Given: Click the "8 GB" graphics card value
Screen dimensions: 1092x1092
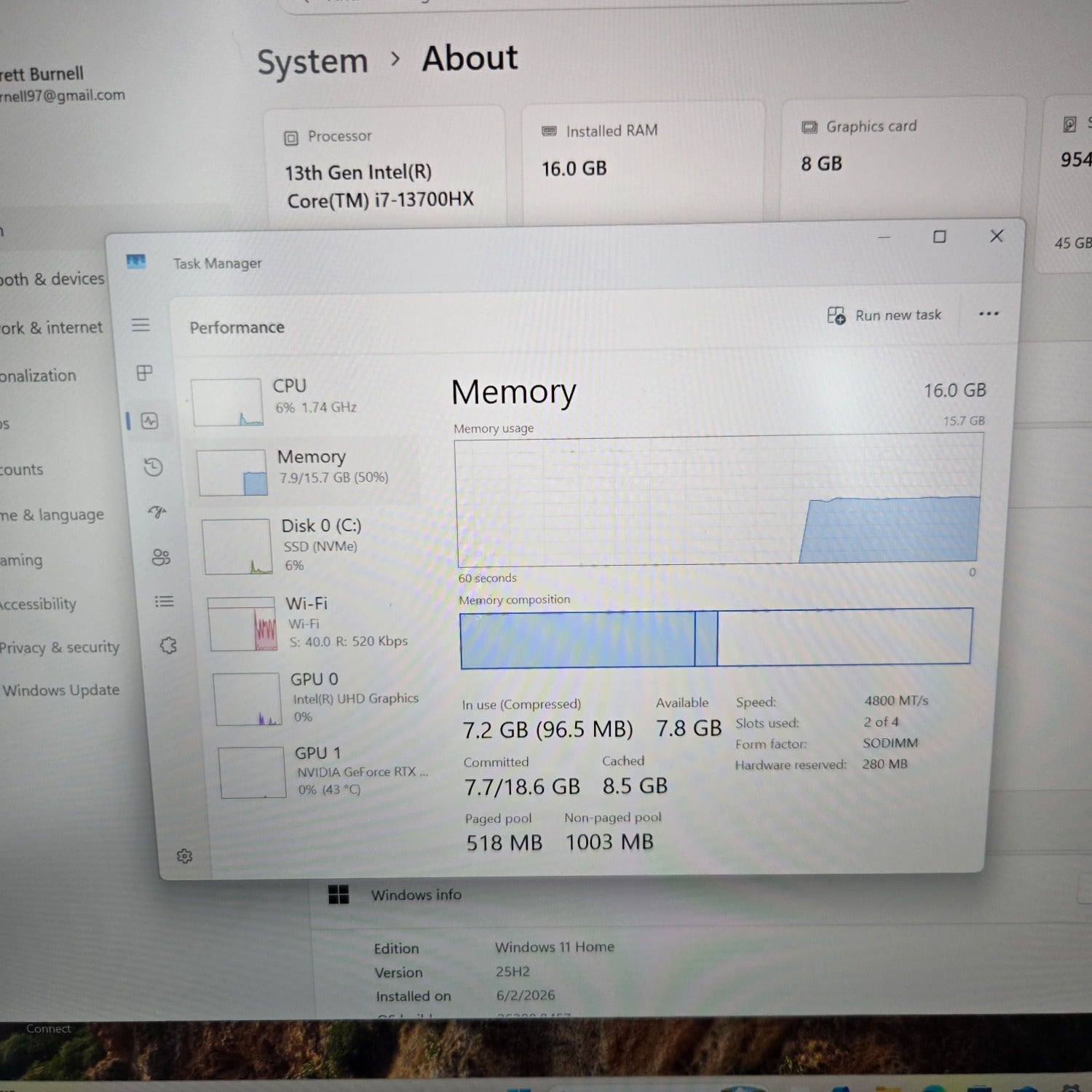Looking at the screenshot, I should (x=821, y=164).
